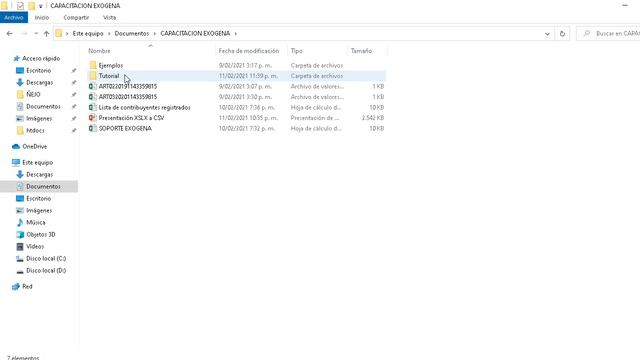Open Descargas under Este equipo
This screenshot has height=360, width=640.
coord(40,174)
